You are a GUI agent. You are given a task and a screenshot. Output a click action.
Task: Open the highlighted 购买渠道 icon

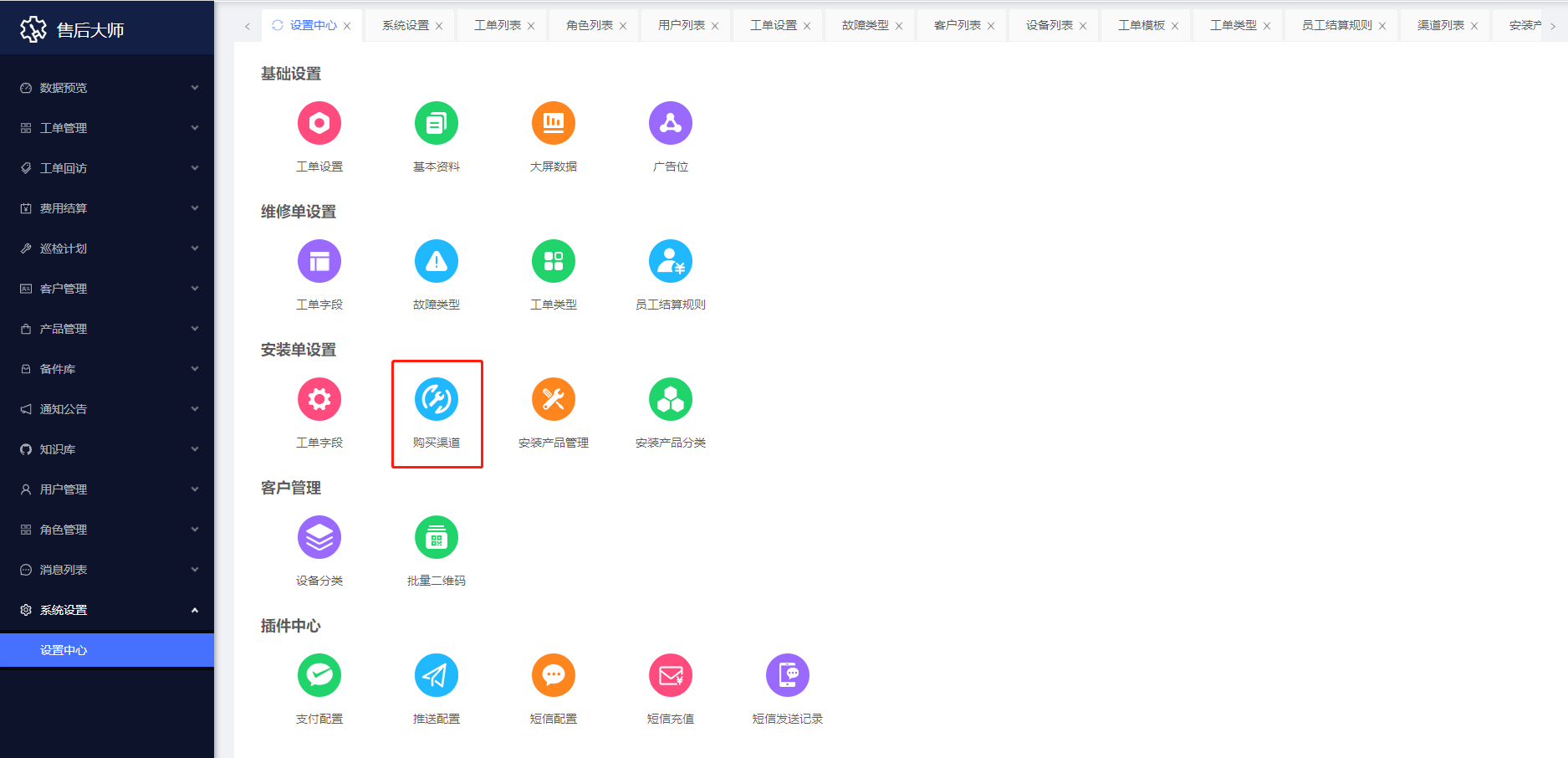tap(437, 400)
